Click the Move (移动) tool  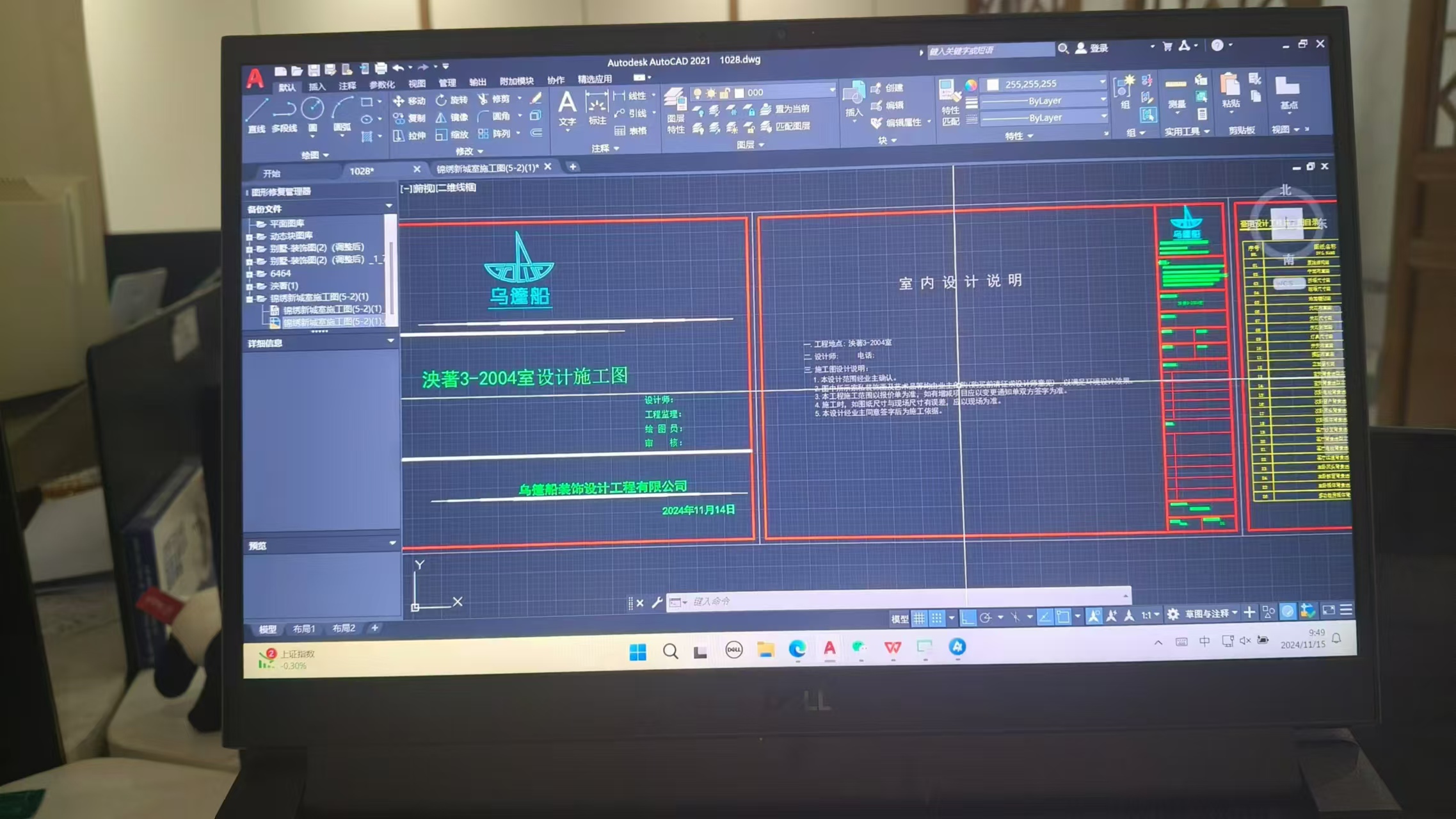[409, 101]
